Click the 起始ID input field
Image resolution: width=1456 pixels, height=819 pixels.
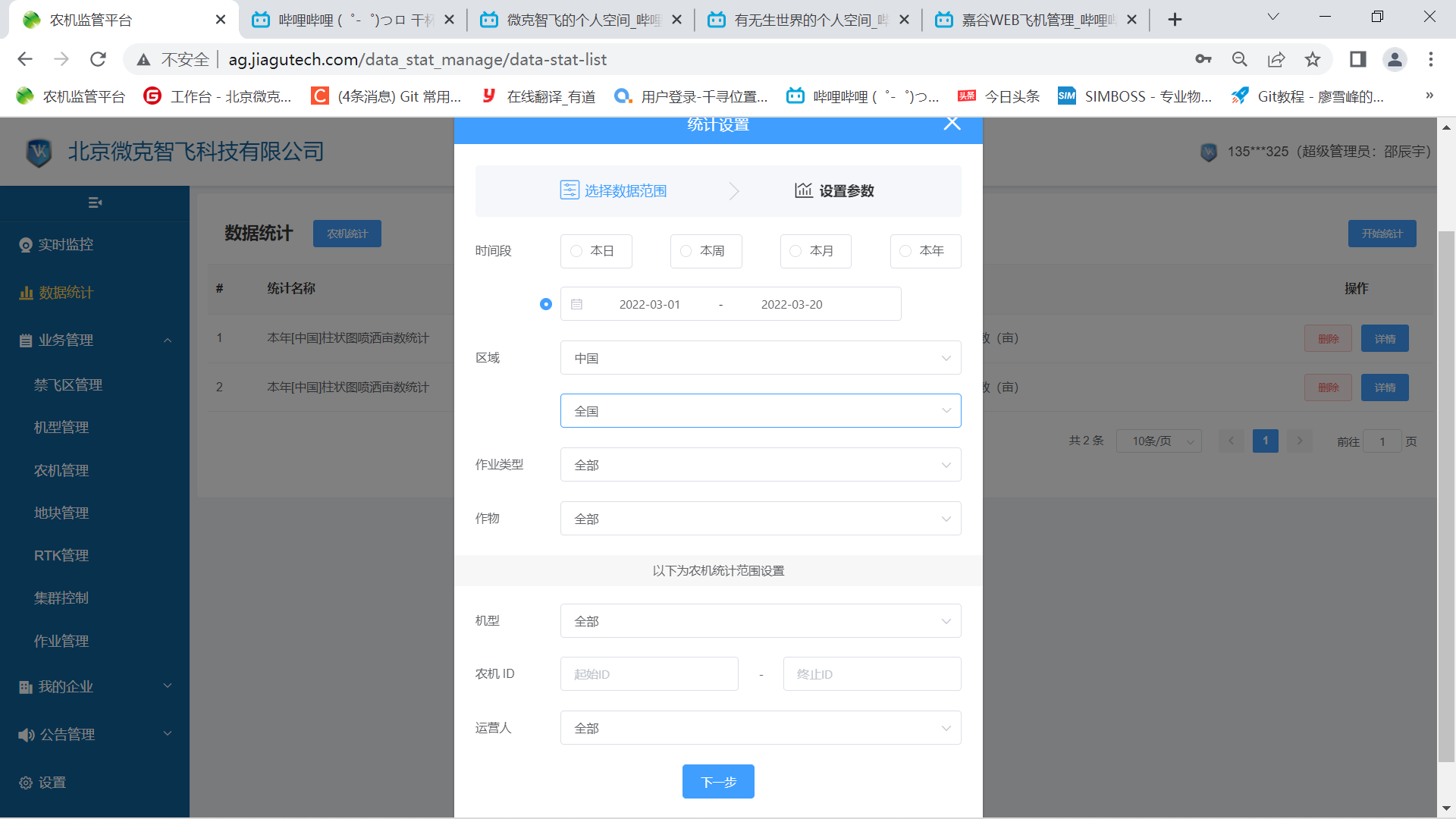click(649, 674)
